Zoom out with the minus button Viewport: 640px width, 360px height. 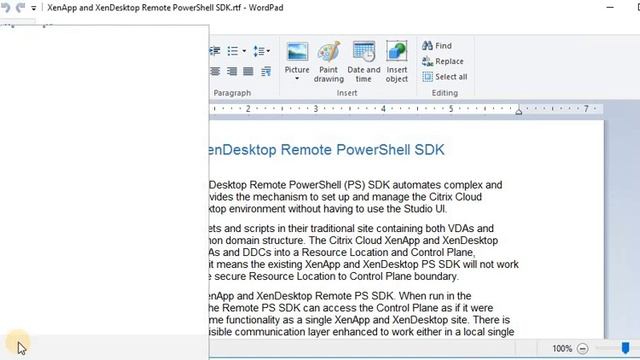(x=582, y=349)
